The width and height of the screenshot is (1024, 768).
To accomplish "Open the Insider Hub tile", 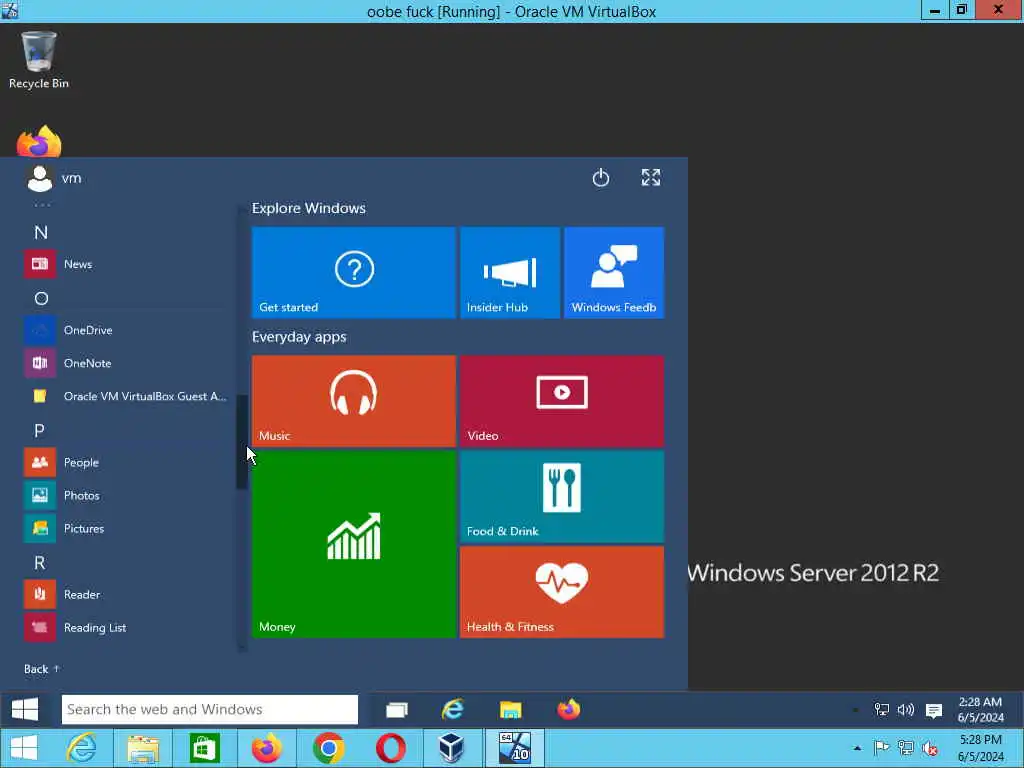I will 509,272.
